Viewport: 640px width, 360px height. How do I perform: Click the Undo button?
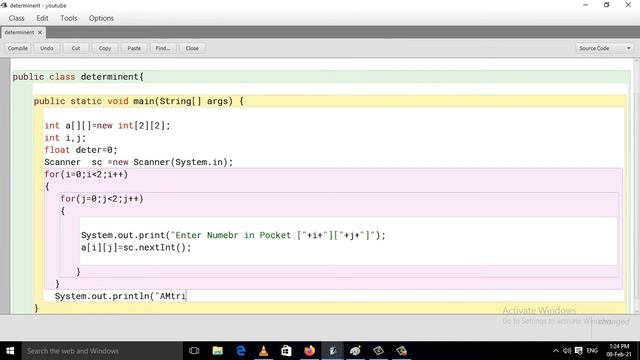point(47,48)
